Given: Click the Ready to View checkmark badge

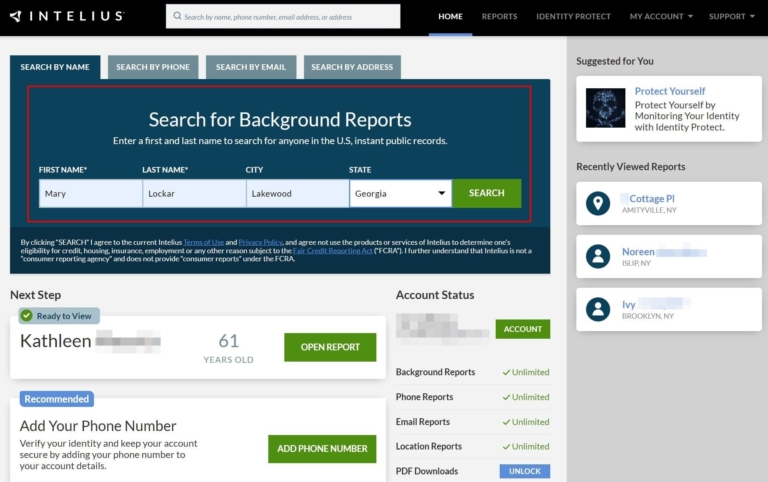Looking at the screenshot, I should click(x=27, y=316).
